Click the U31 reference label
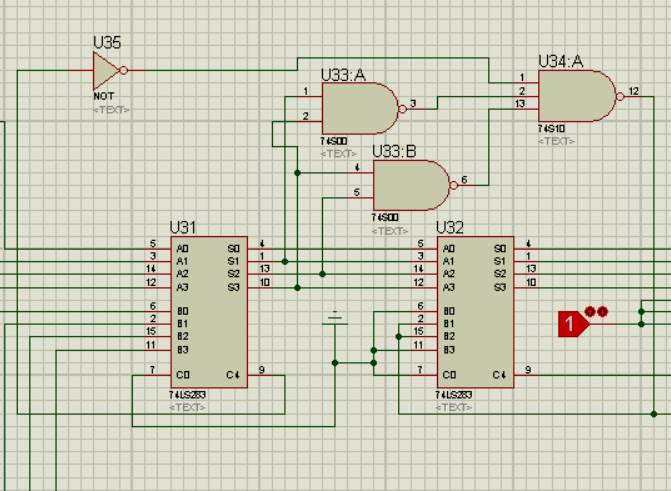The height and width of the screenshot is (491, 671). pos(183,227)
